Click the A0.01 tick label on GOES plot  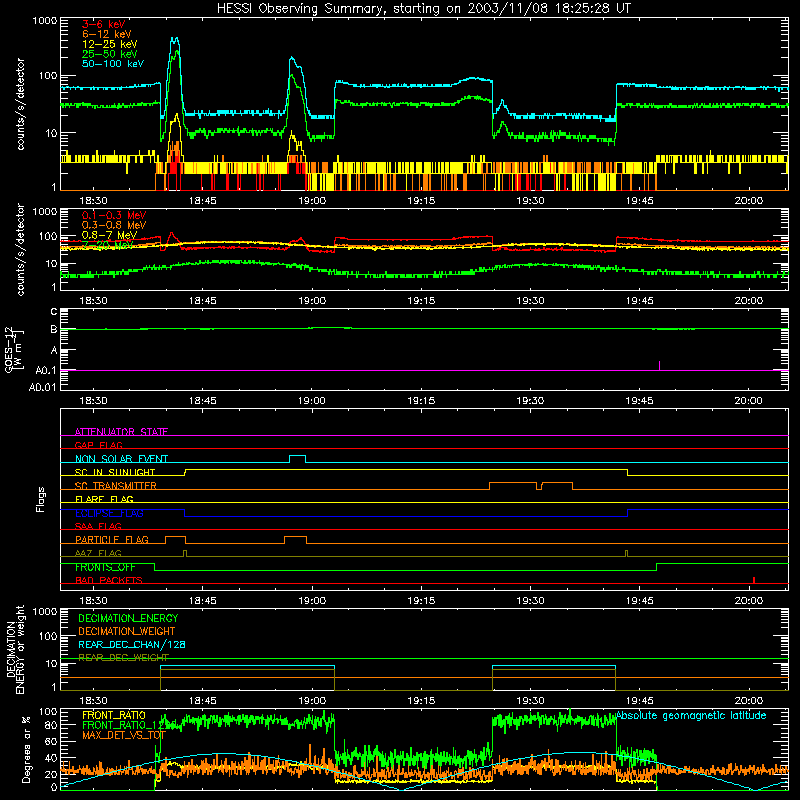click(42, 387)
